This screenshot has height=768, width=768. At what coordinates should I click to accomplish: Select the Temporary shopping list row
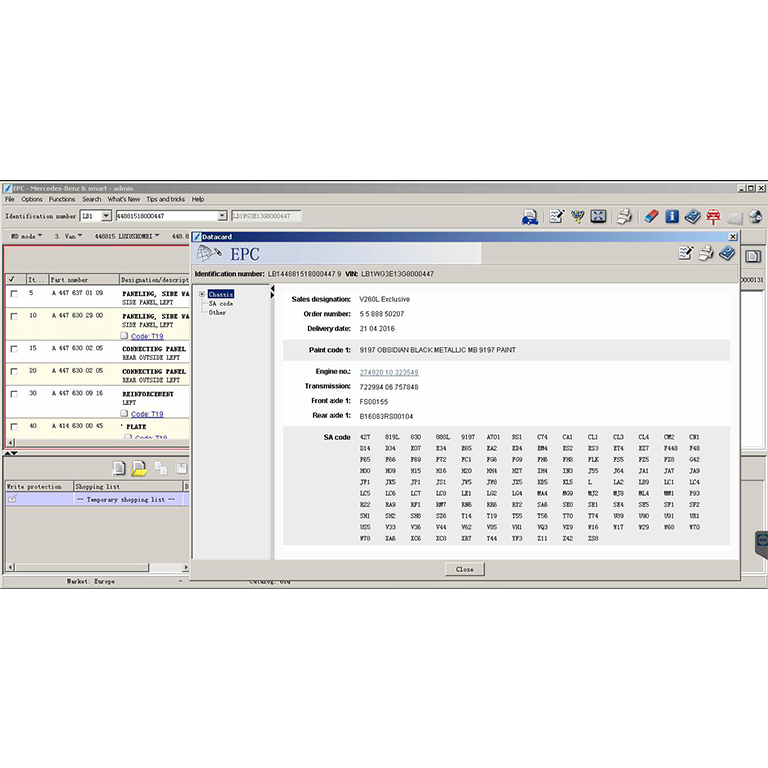(x=97, y=499)
